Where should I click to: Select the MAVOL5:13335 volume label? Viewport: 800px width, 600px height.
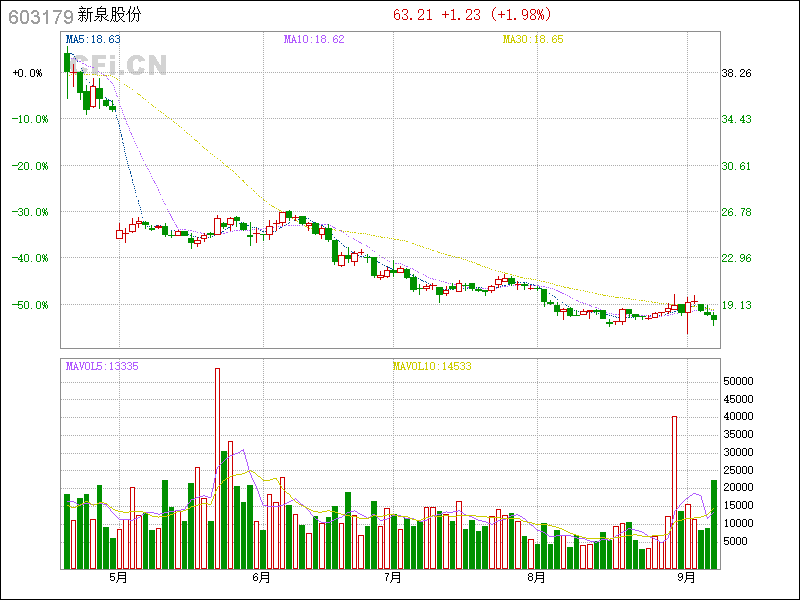pyautogui.click(x=102, y=367)
